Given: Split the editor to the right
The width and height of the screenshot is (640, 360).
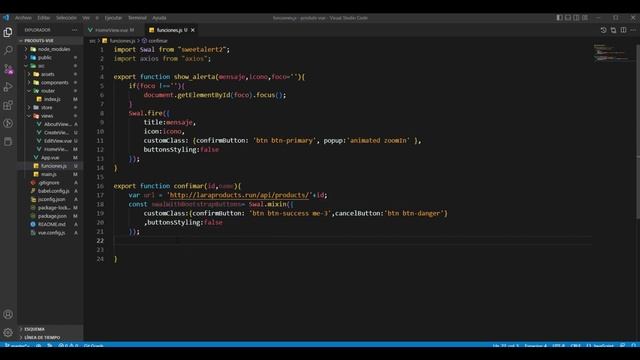Looking at the screenshot, I should tap(623, 30).
